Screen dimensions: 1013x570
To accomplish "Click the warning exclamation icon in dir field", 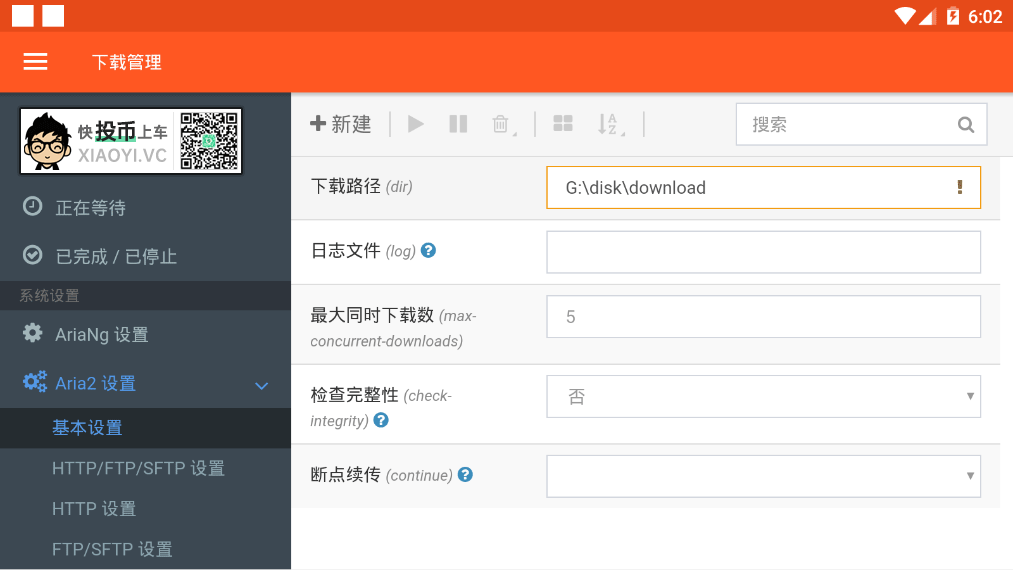I will [x=960, y=187].
